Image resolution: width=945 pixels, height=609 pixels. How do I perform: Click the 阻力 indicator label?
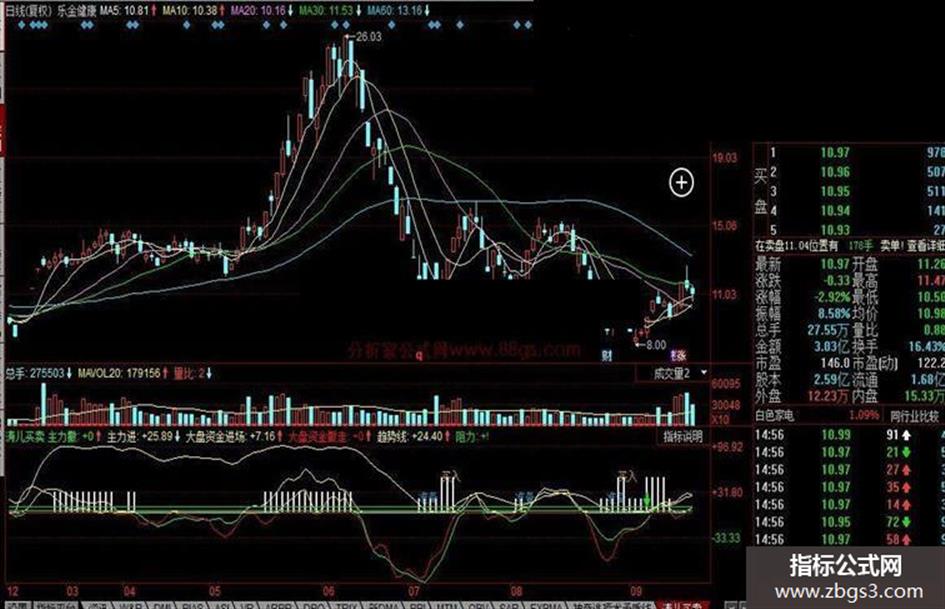[x=466, y=436]
